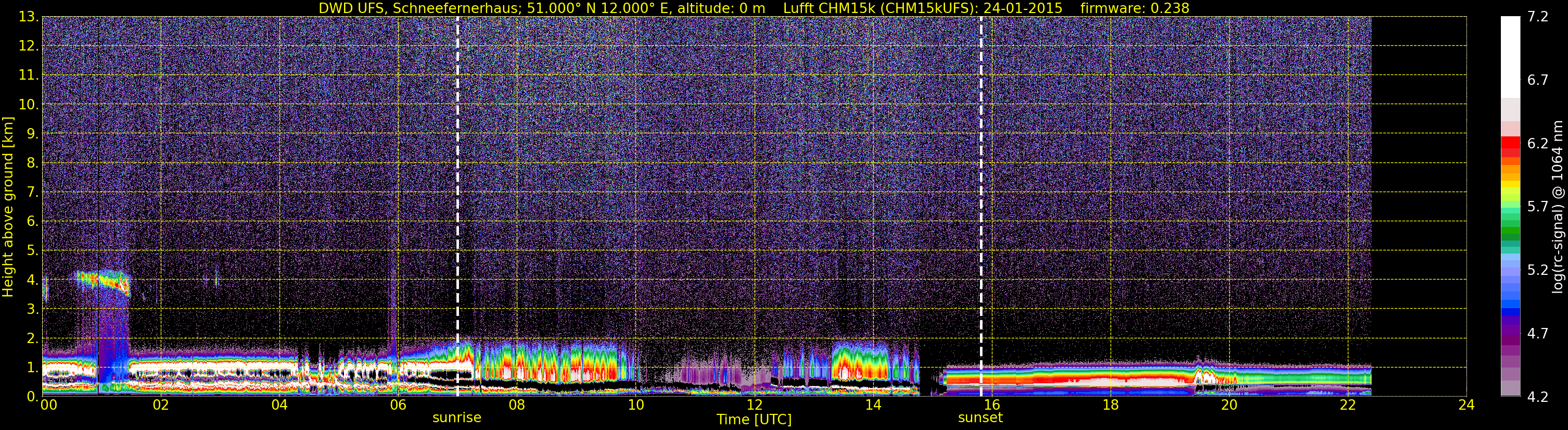1568x430 pixels.
Task: Click the colorbar value '4.2'
Action: [x=1538, y=397]
